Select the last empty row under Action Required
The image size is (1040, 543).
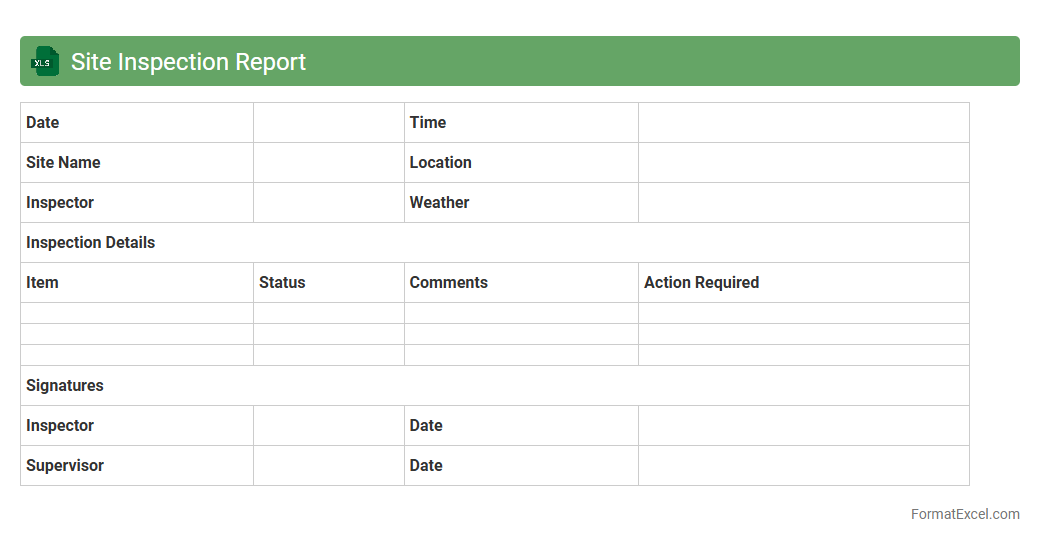(x=803, y=355)
